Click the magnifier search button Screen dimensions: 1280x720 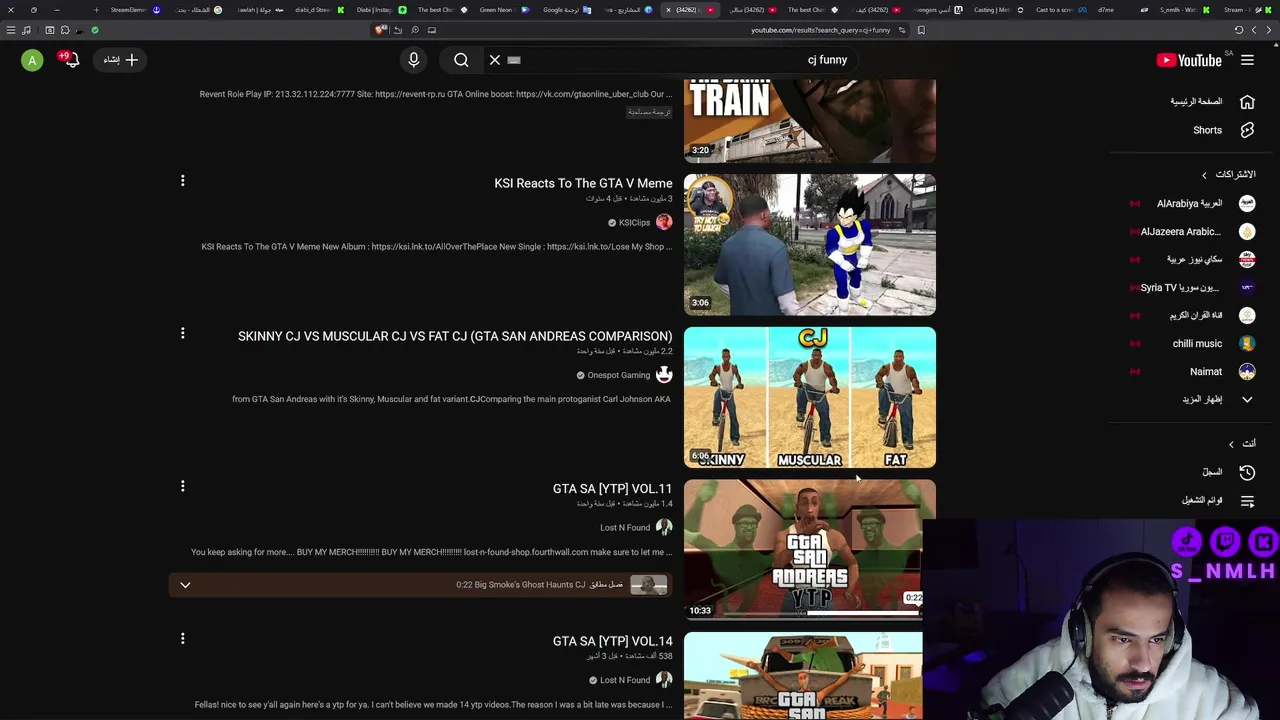pos(461,60)
